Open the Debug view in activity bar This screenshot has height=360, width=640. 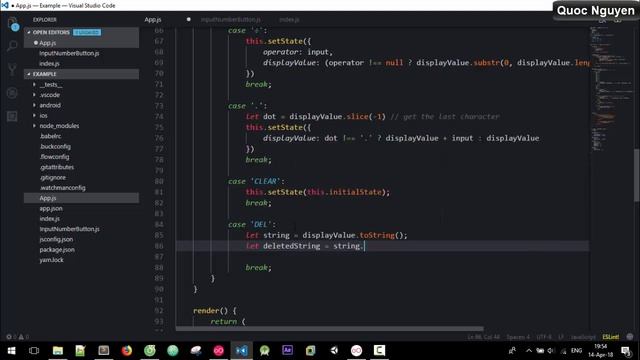(12, 93)
